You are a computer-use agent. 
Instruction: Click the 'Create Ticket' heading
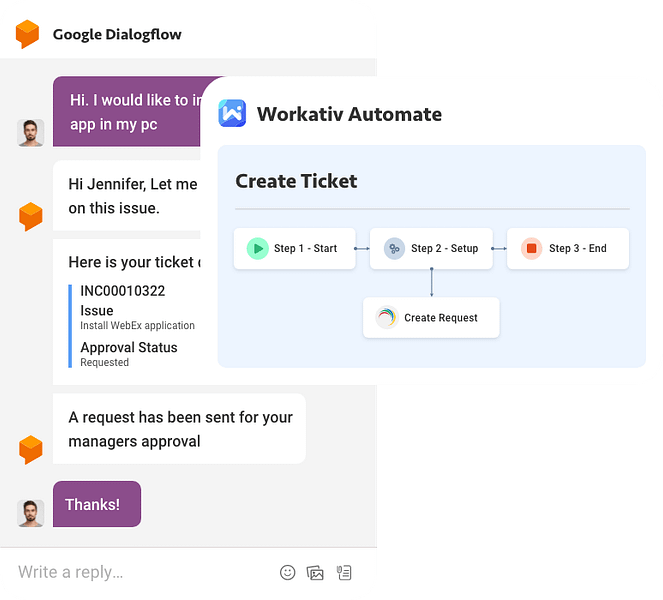click(296, 181)
